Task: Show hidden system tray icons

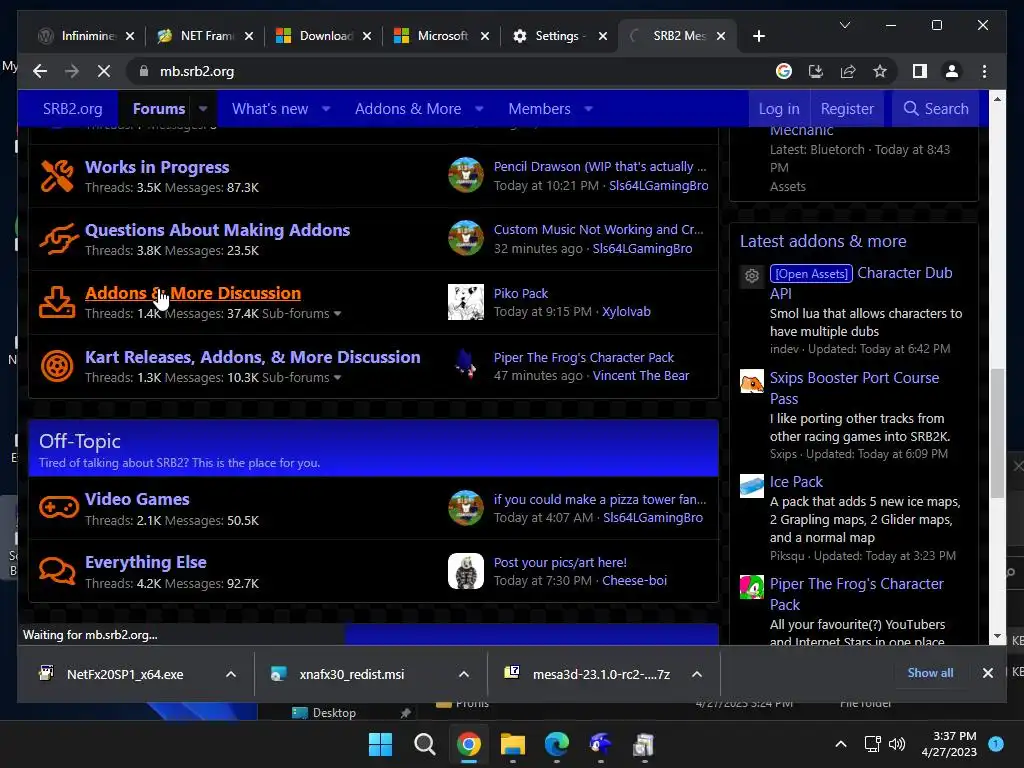Action: (841, 744)
